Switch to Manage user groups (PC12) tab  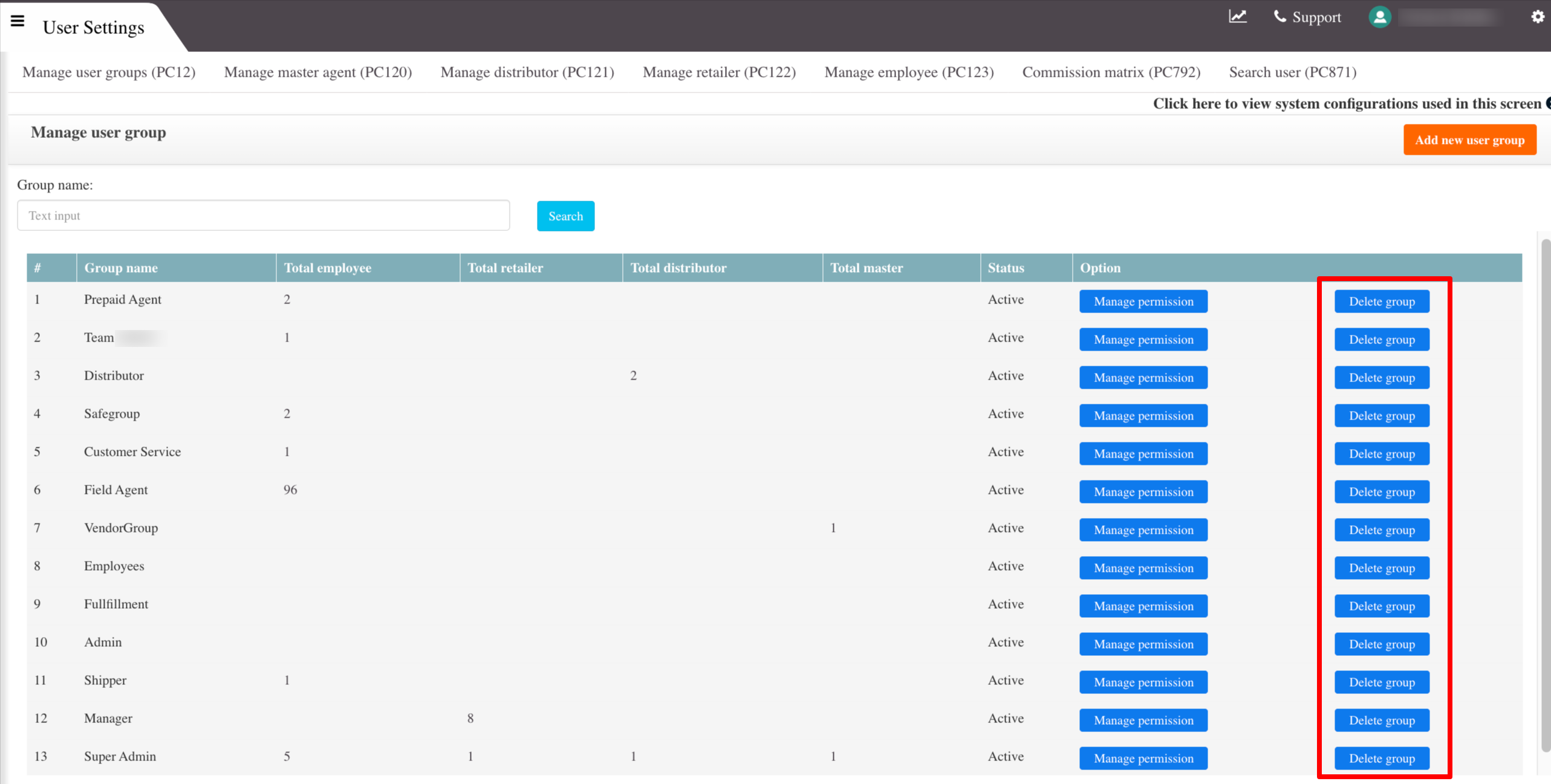click(x=109, y=72)
